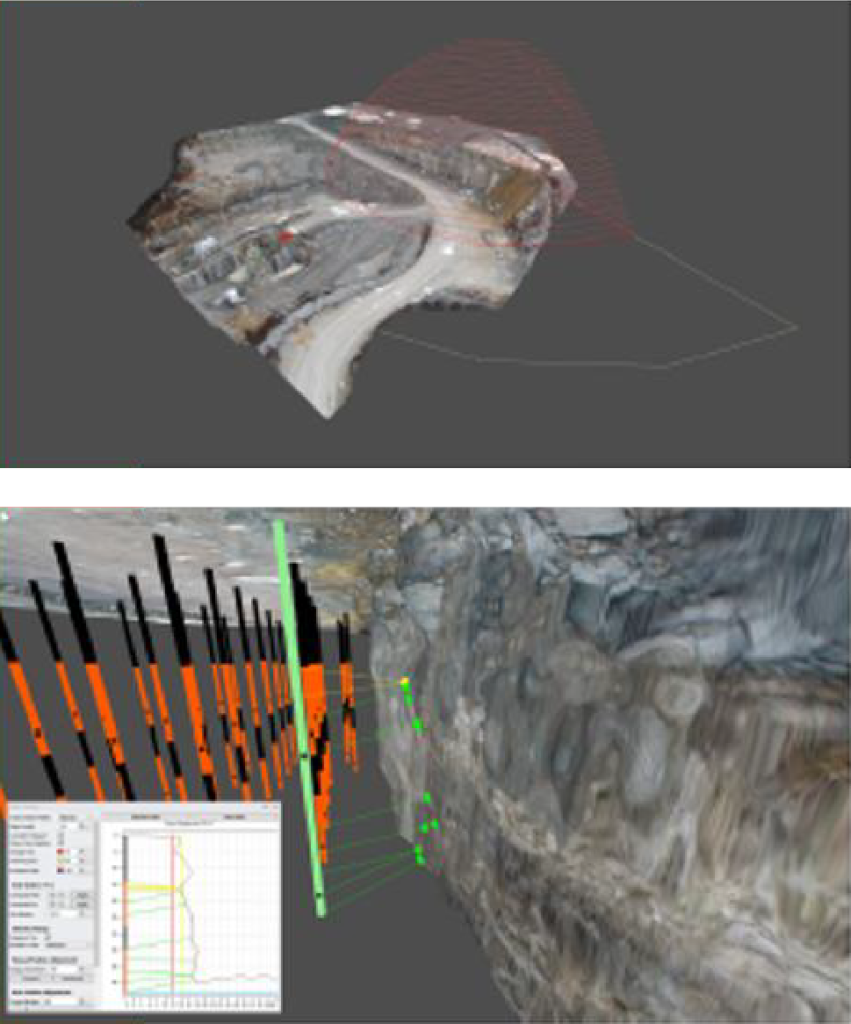Open dropdown beside the yellow color swatch
The height and width of the screenshot is (1024, 851).
[82, 860]
